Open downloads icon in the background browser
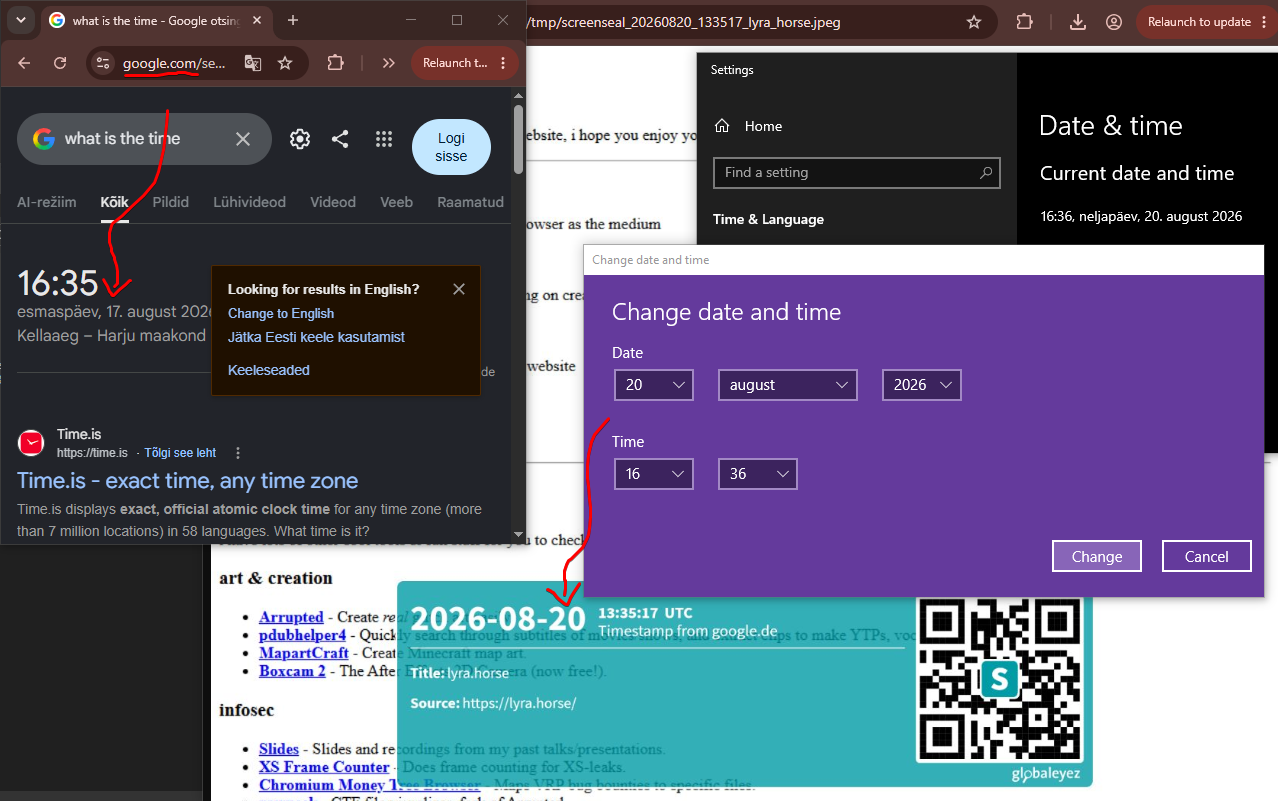 [x=1078, y=22]
